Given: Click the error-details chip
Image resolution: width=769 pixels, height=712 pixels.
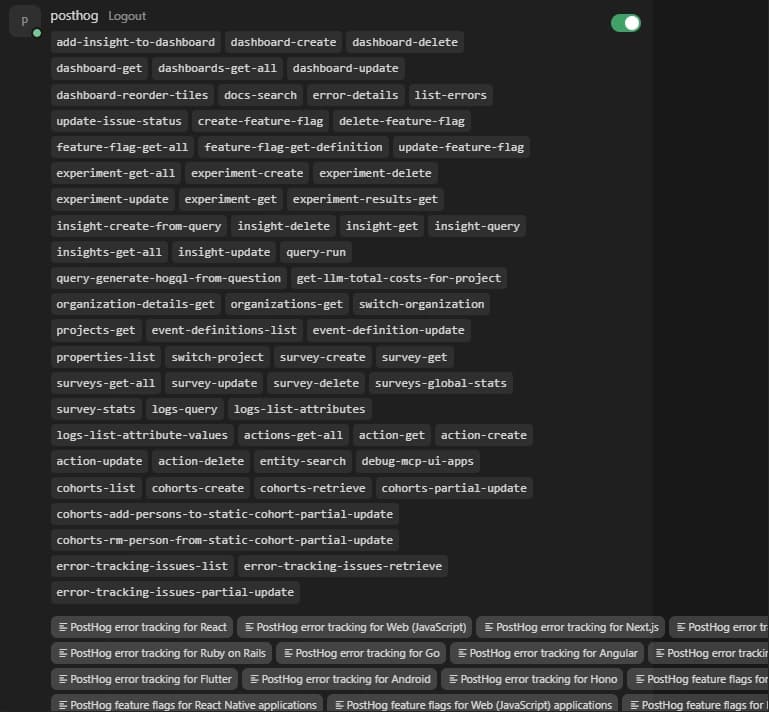Looking at the screenshot, I should (356, 95).
